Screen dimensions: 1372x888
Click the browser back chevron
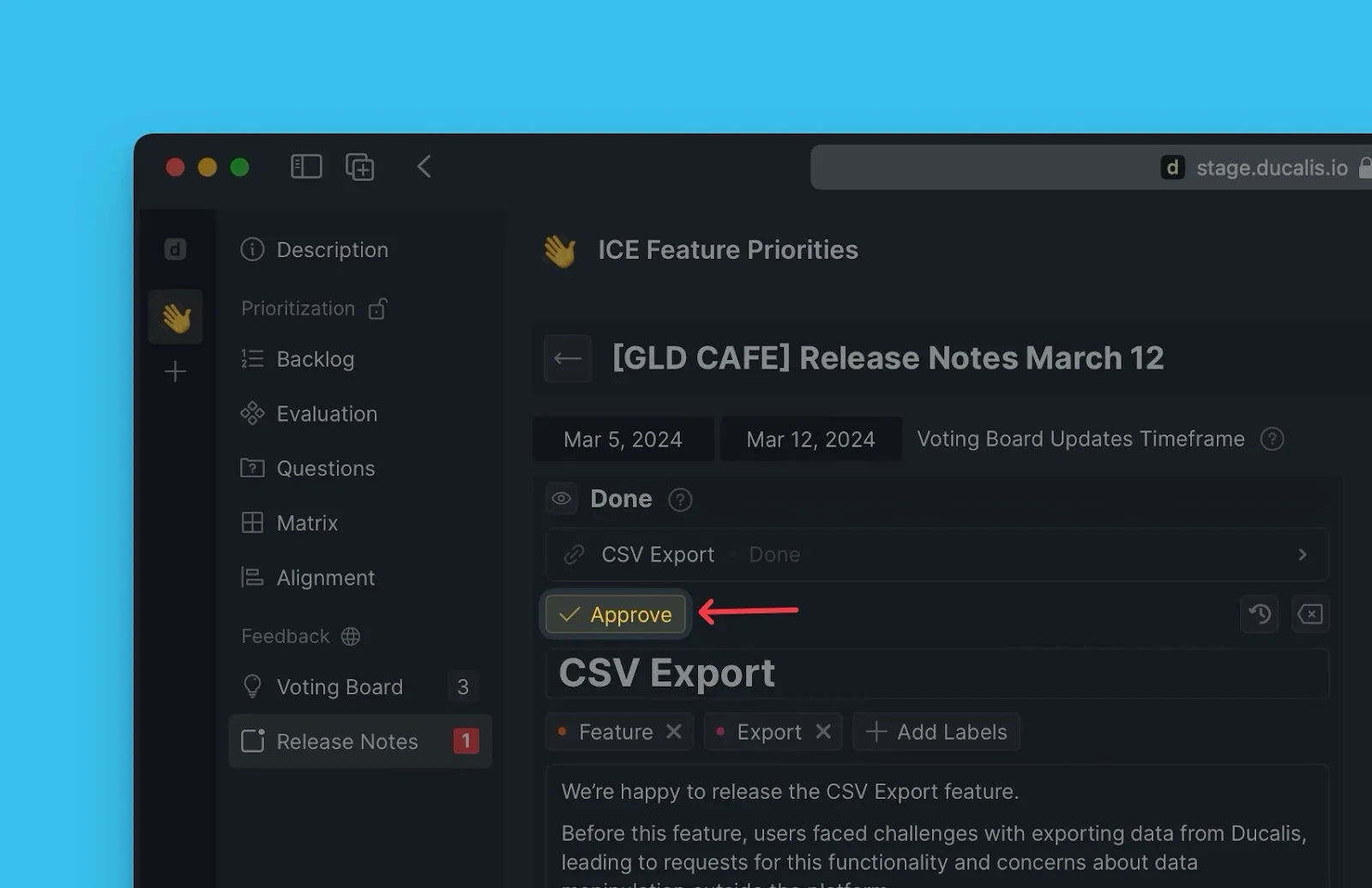(424, 166)
